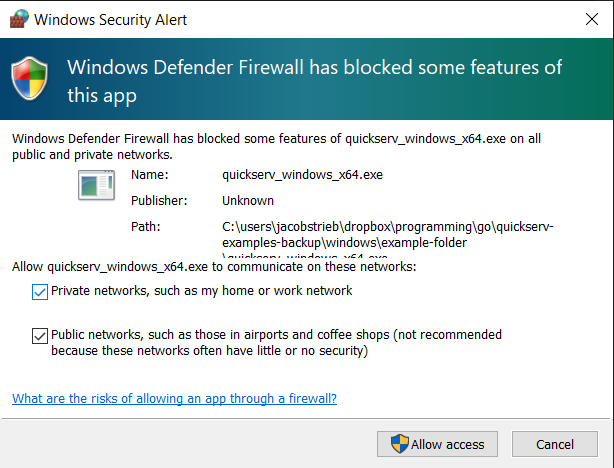Uncheck the Private networks checkbox

click(40, 291)
